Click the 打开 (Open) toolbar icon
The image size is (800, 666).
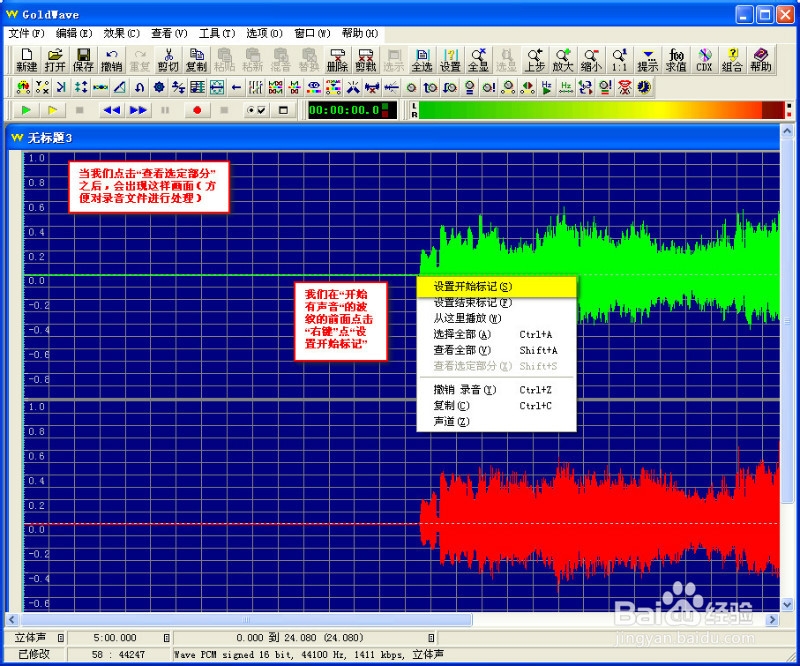tap(55, 60)
